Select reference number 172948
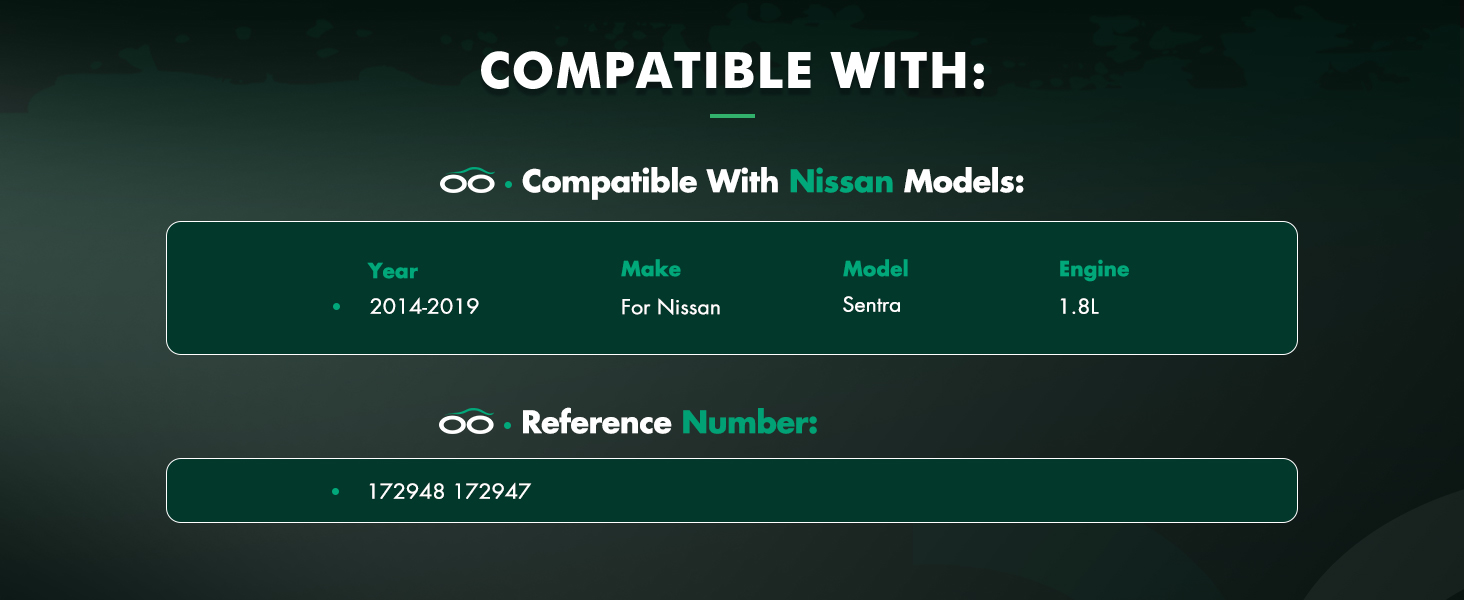The height and width of the screenshot is (600, 1464). point(406,491)
